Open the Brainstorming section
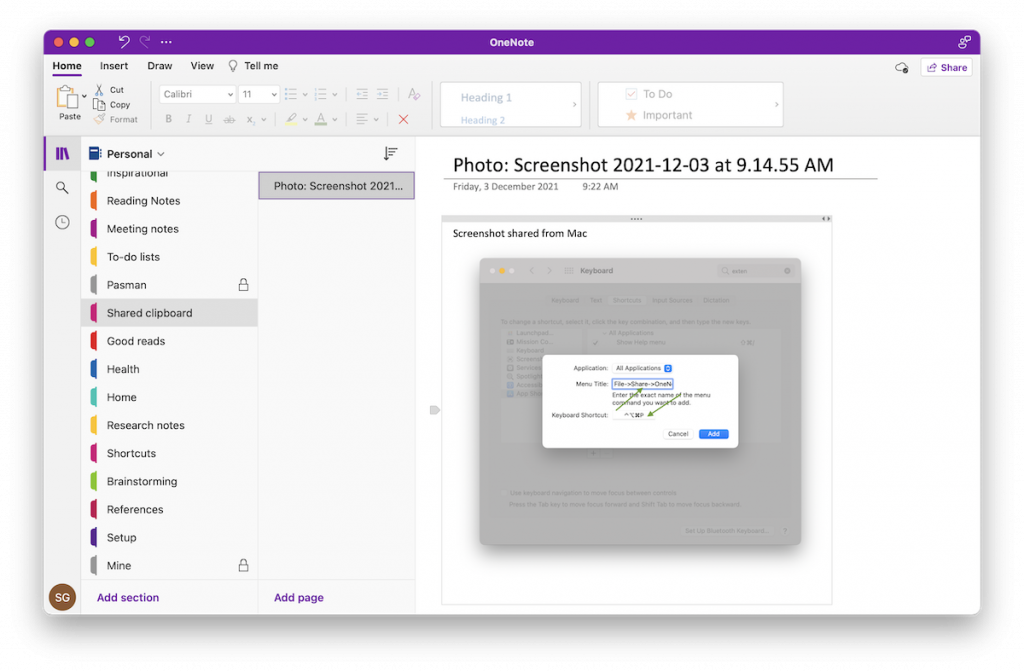The height and width of the screenshot is (672, 1024). click(x=169, y=481)
